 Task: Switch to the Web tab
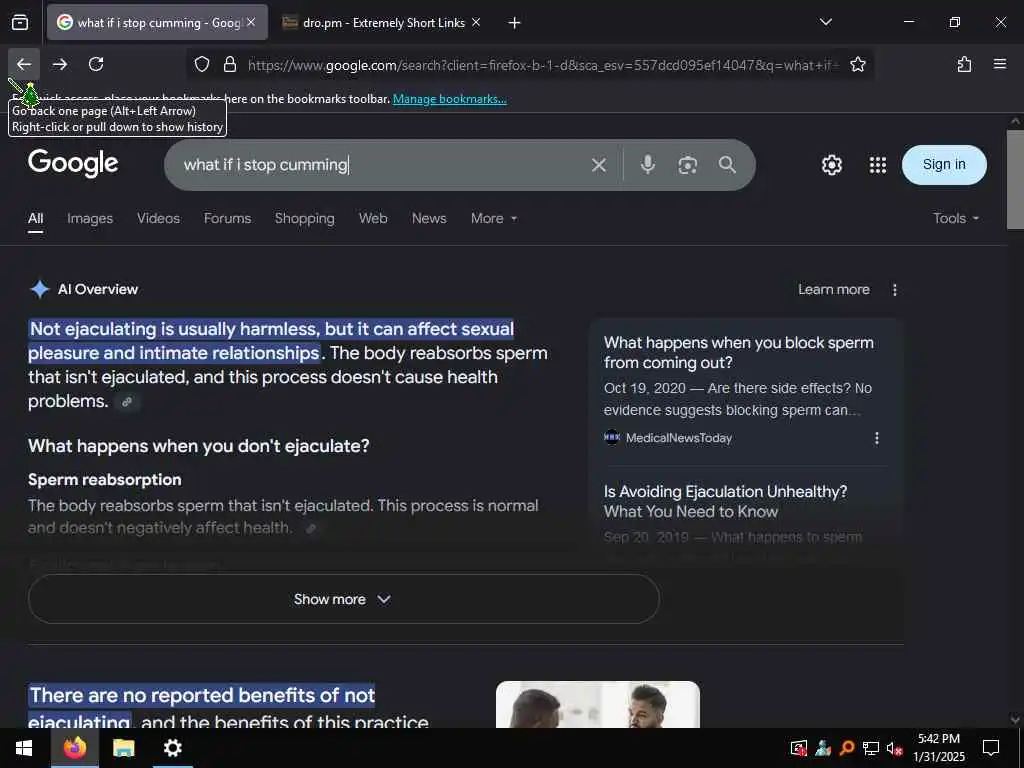click(373, 218)
